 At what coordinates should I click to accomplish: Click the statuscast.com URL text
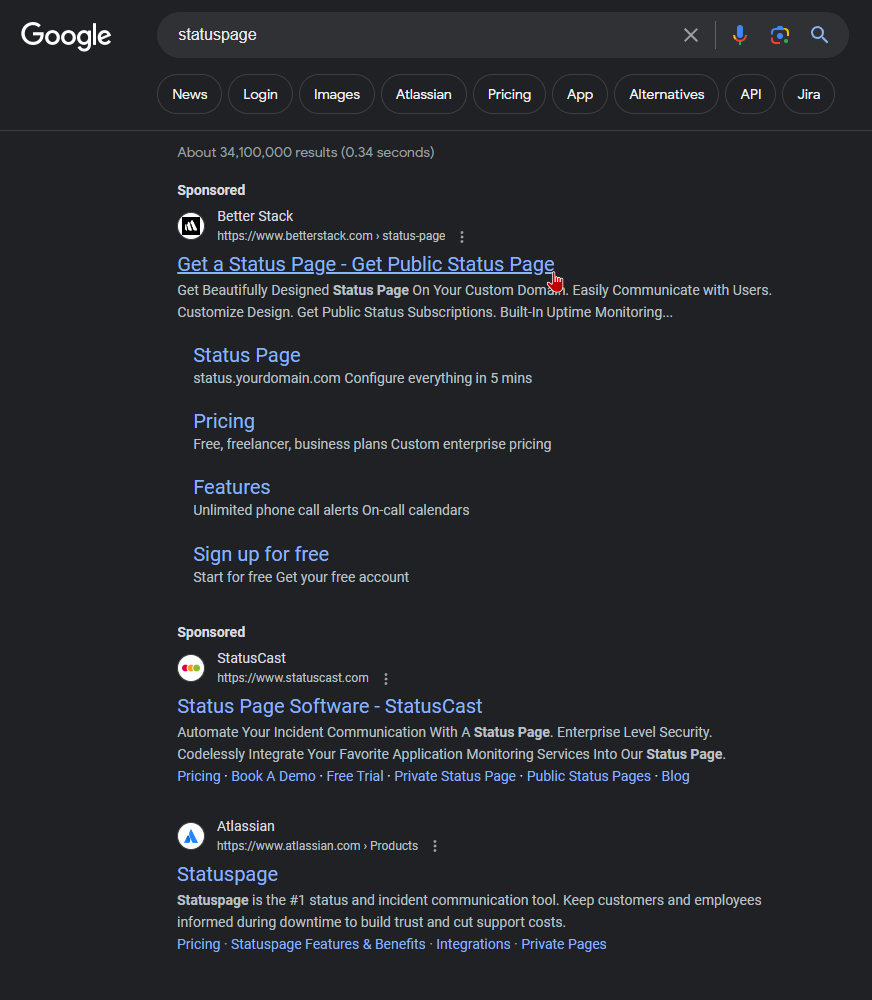[293, 678]
